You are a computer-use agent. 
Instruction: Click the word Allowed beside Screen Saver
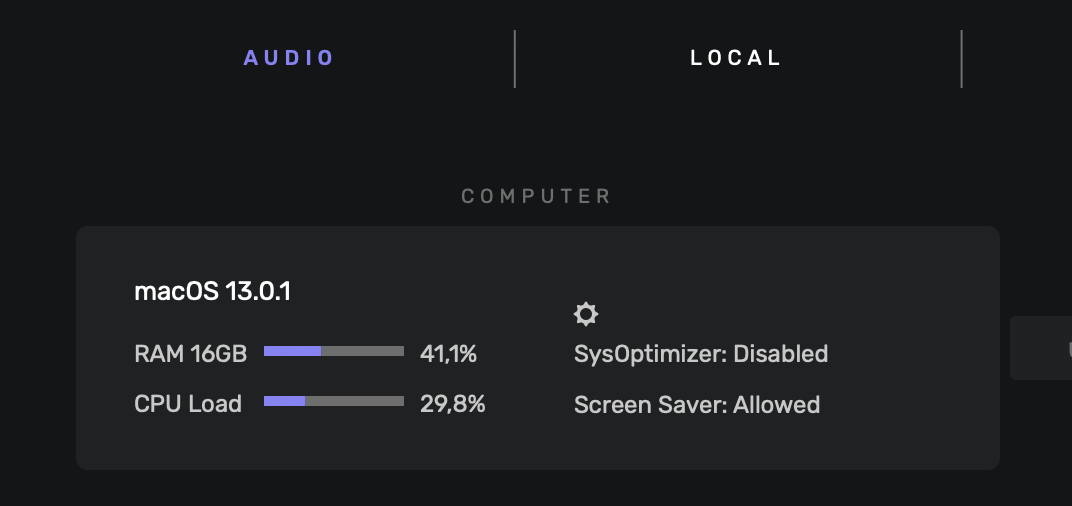coord(776,405)
